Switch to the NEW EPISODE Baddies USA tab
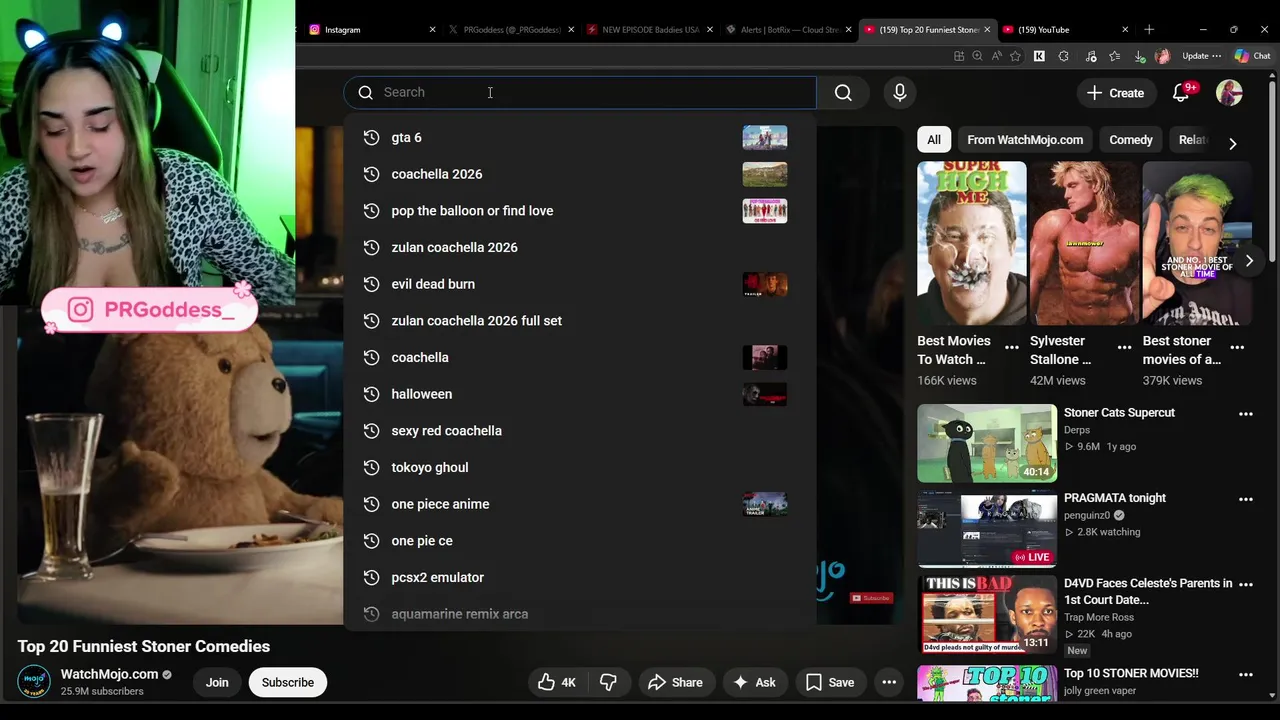Image resolution: width=1280 pixels, height=720 pixels. click(x=648, y=29)
